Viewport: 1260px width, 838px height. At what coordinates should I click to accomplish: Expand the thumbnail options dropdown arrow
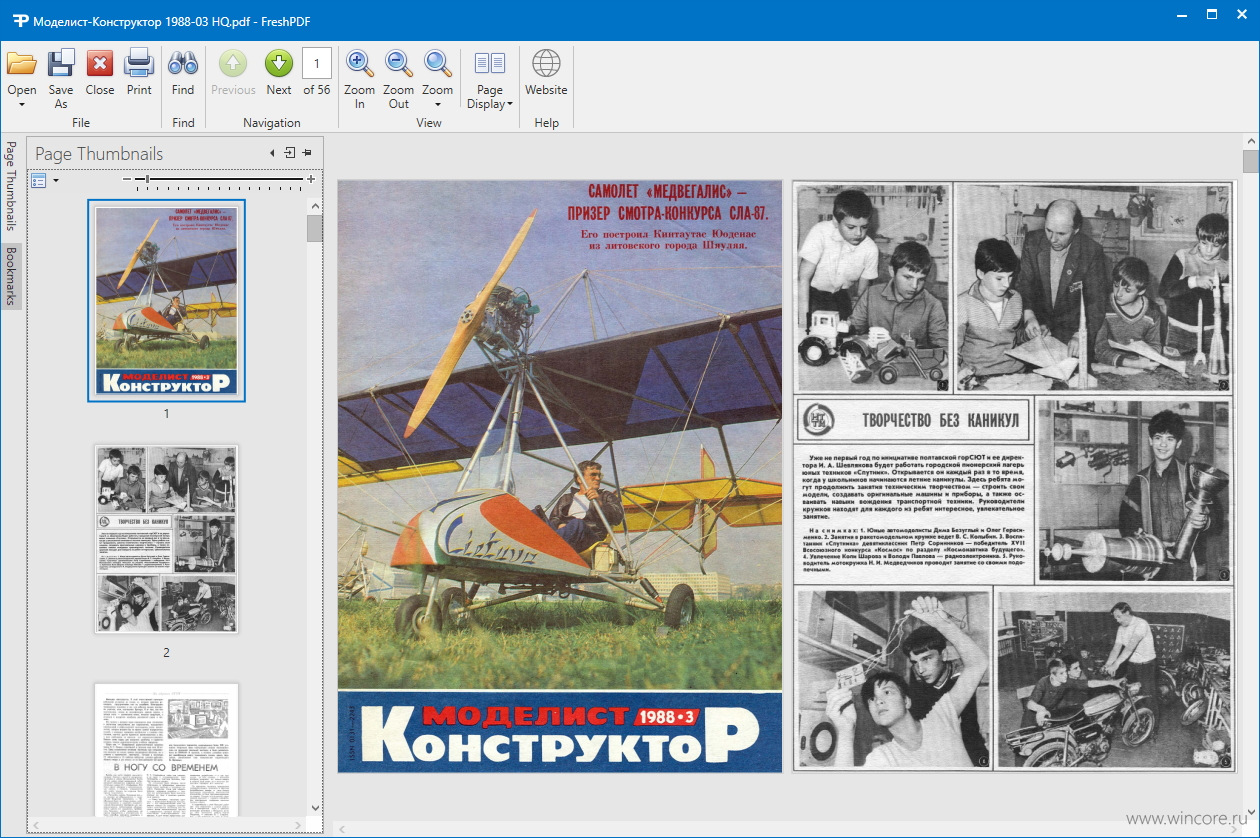pyautogui.click(x=56, y=180)
